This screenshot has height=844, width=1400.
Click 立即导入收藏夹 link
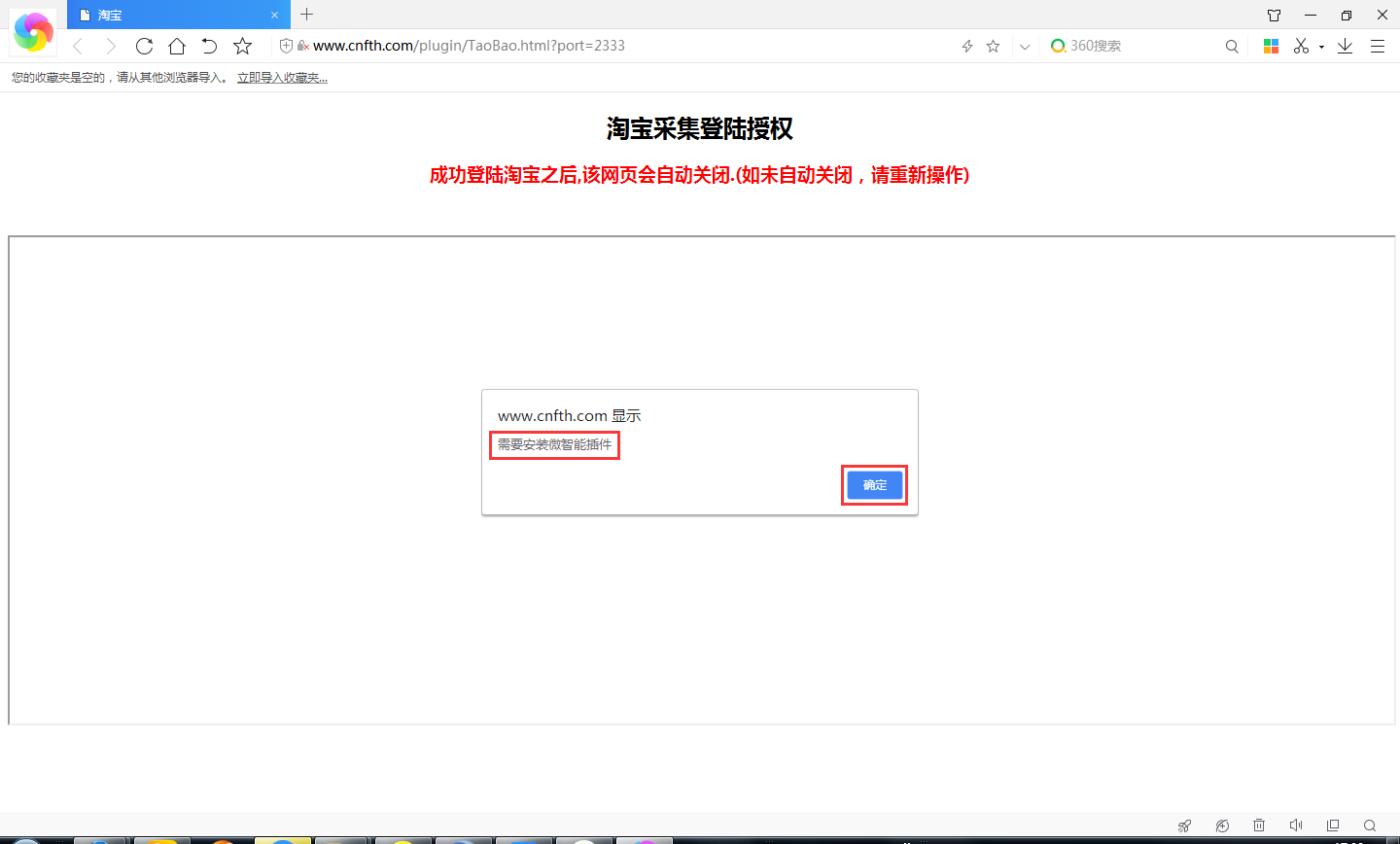[x=282, y=78]
